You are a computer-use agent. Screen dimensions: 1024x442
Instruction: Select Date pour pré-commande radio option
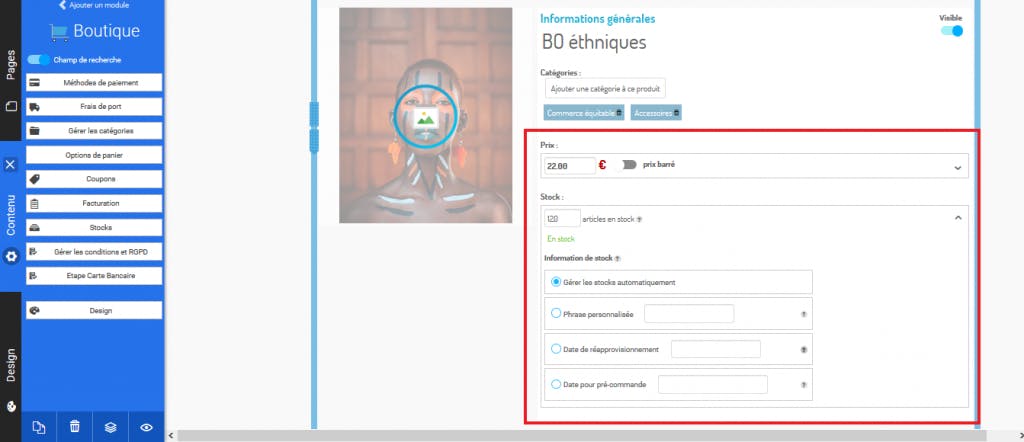pos(556,384)
